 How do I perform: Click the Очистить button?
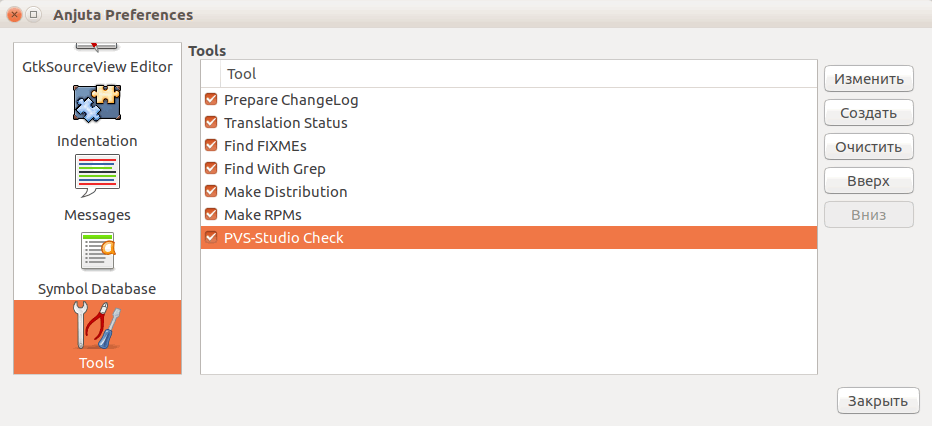click(x=868, y=147)
